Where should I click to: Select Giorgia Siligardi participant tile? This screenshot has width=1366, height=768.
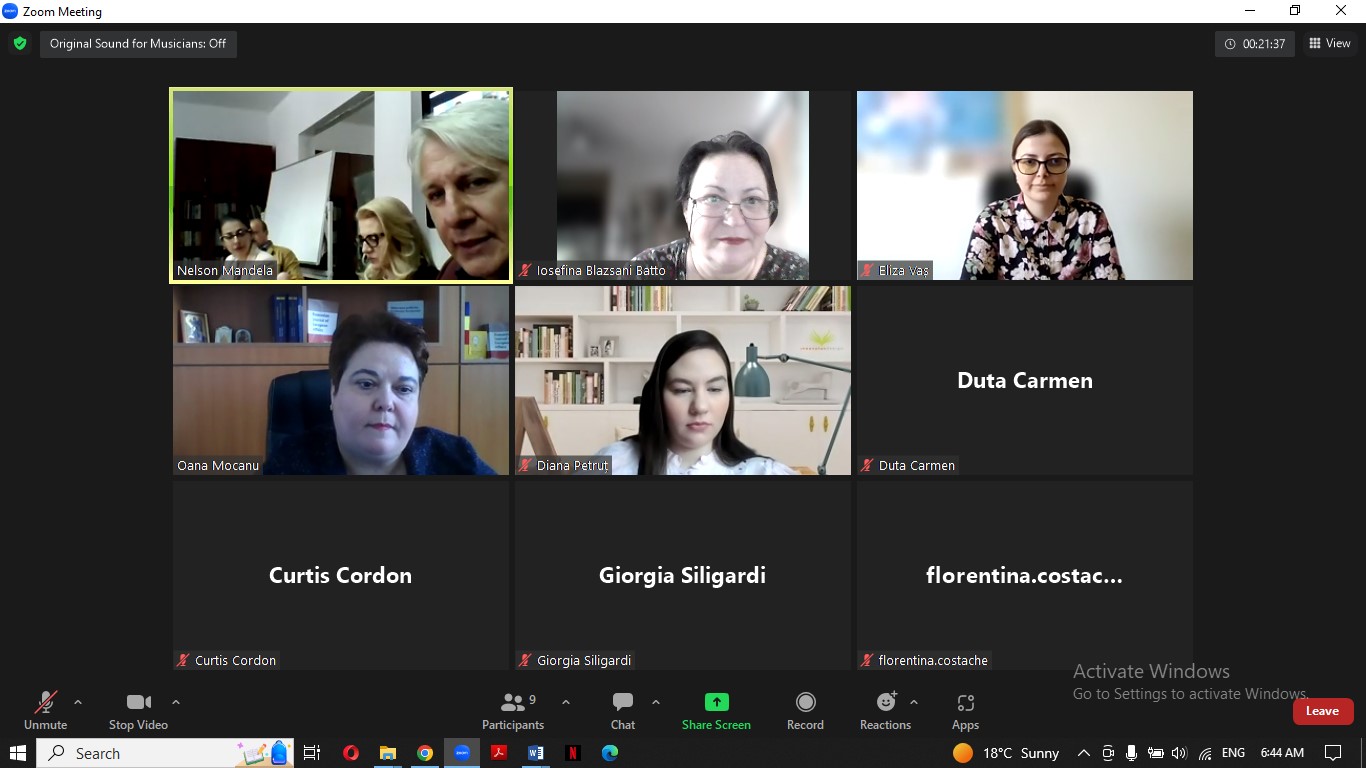coord(683,575)
